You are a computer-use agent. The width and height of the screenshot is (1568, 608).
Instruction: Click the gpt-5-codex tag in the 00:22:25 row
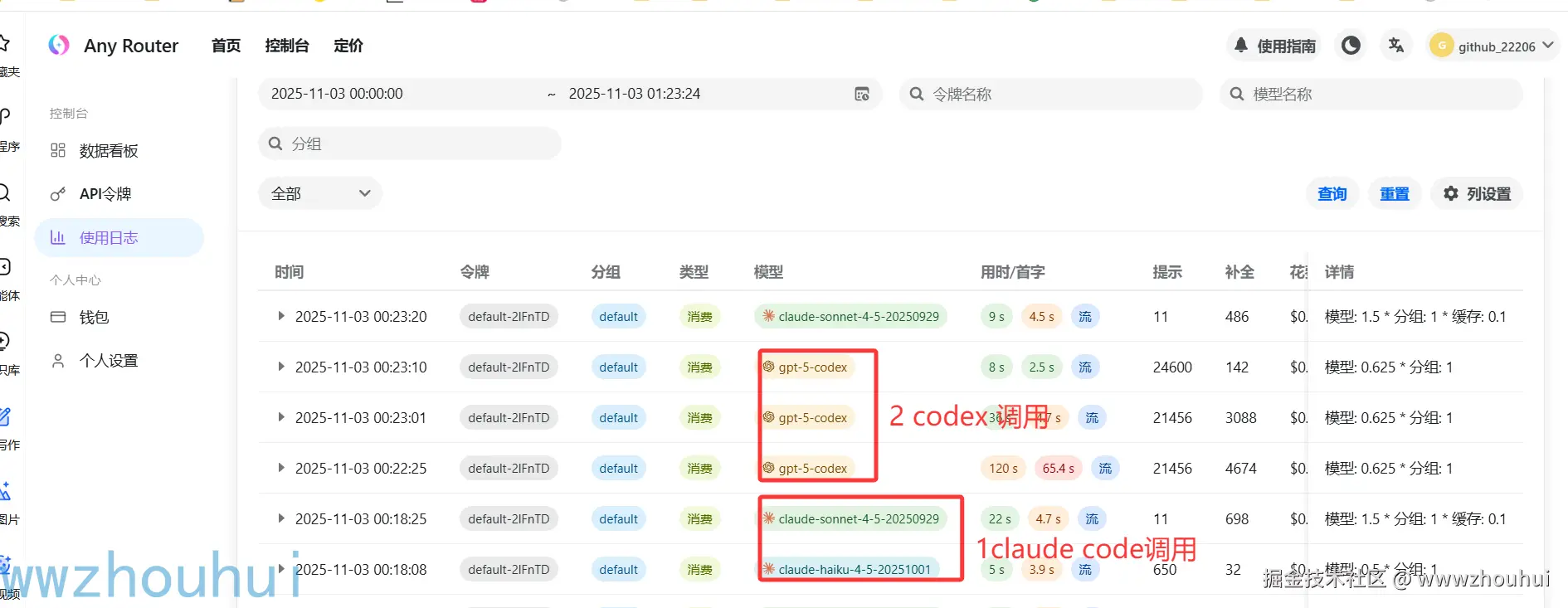click(805, 468)
